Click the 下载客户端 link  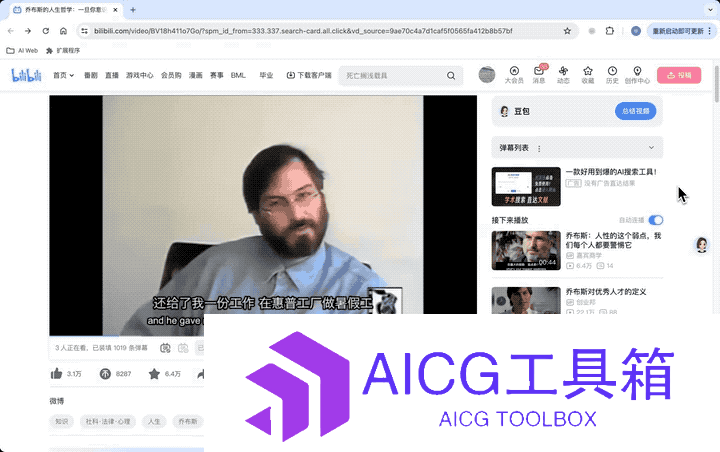coord(309,75)
